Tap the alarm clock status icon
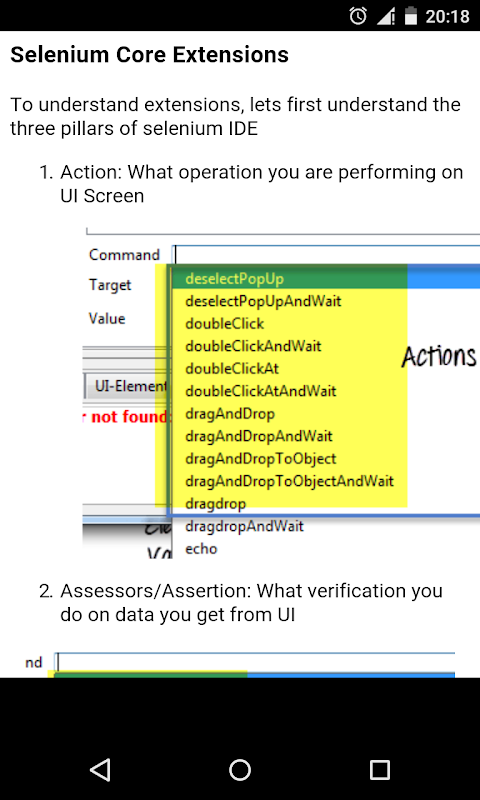 pyautogui.click(x=358, y=16)
